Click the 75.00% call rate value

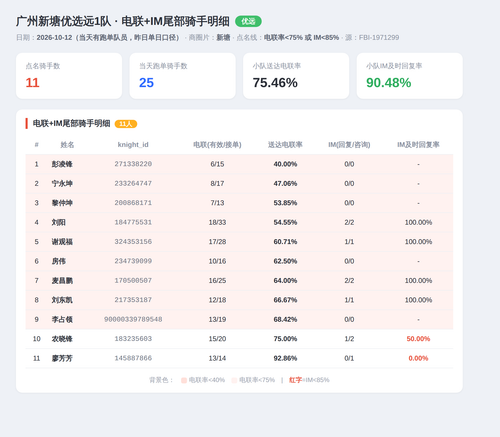pos(285,339)
